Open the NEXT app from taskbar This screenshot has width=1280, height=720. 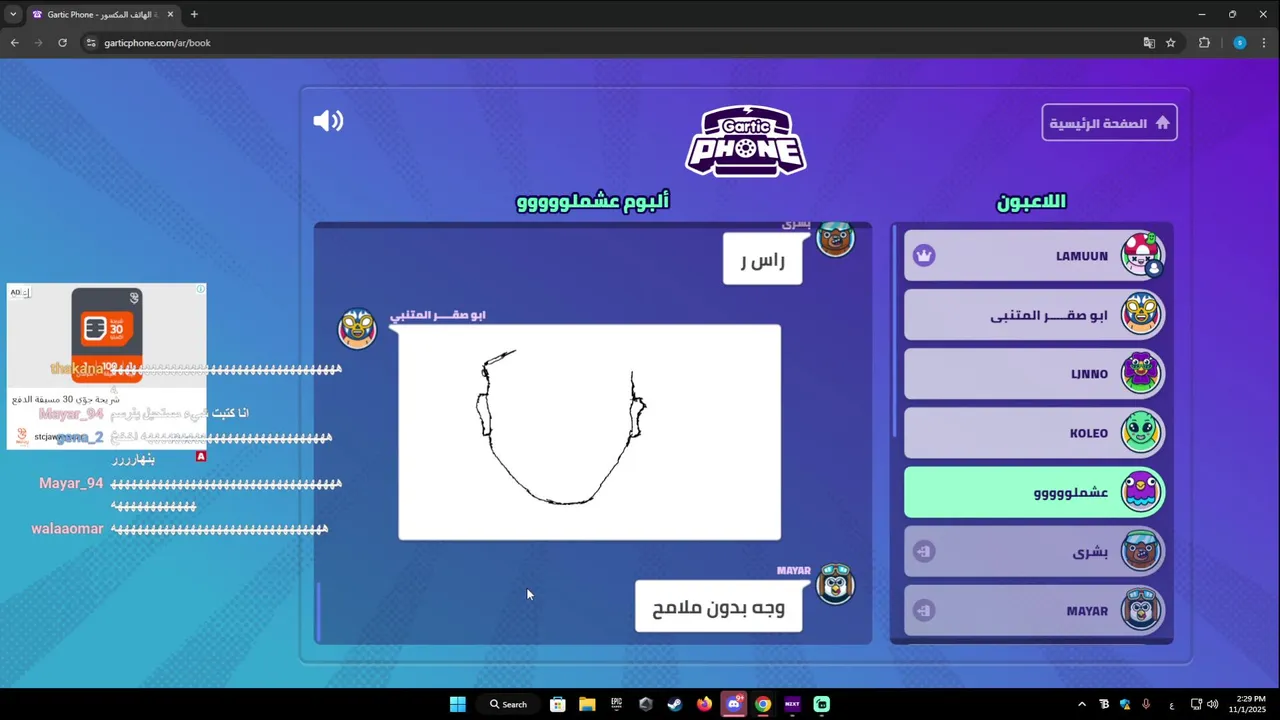(792, 704)
